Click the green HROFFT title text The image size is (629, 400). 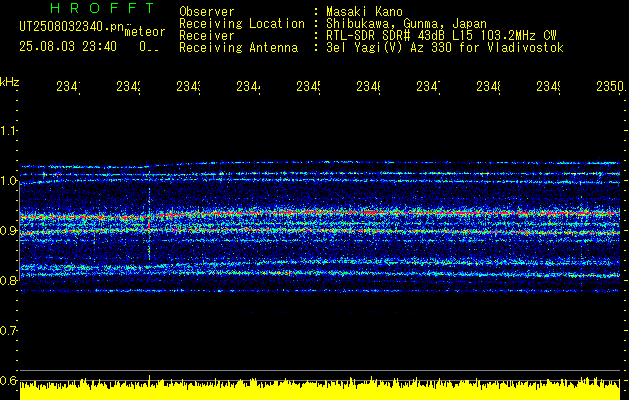[x=102, y=8]
